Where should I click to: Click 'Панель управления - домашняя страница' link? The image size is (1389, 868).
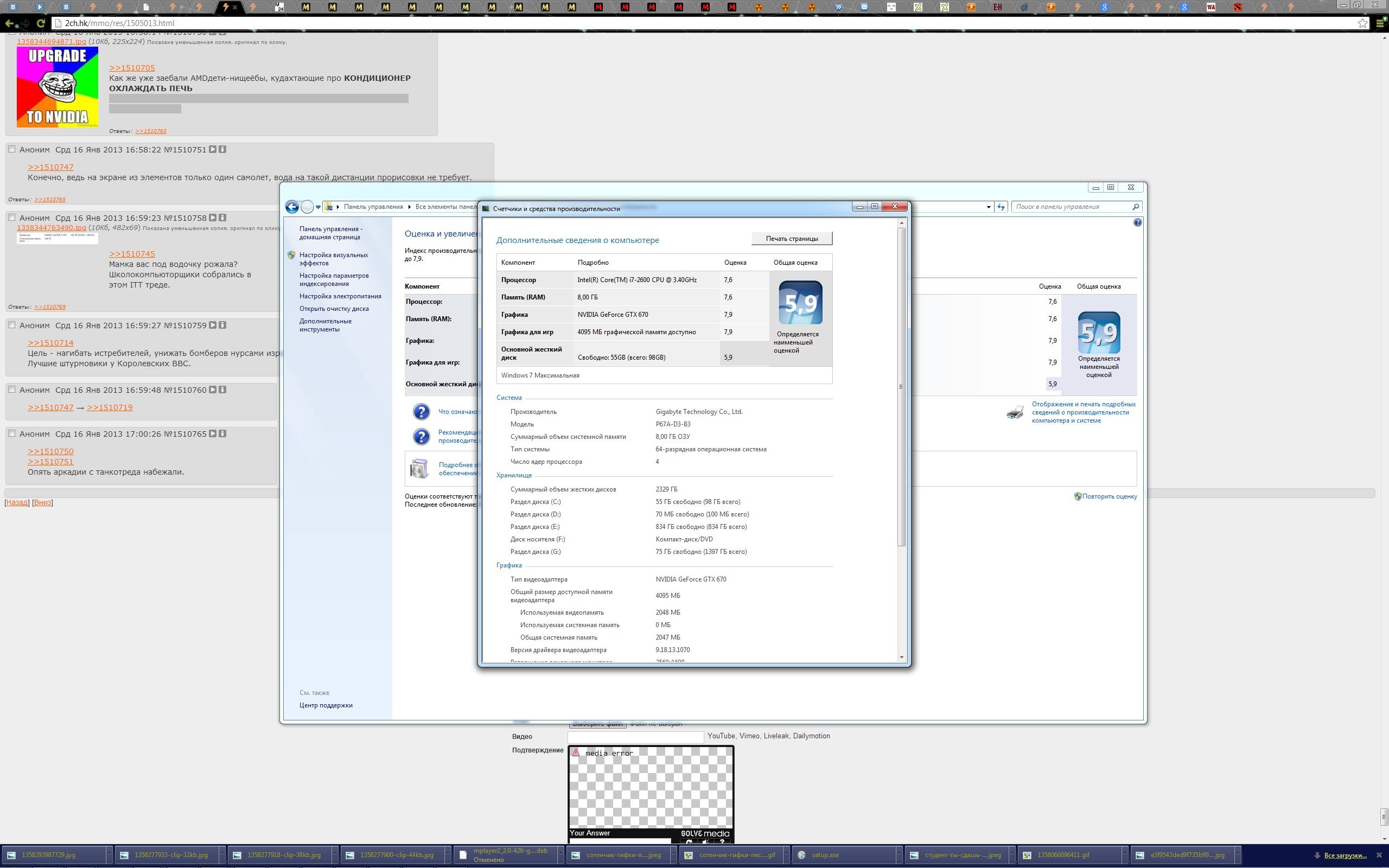click(330, 233)
